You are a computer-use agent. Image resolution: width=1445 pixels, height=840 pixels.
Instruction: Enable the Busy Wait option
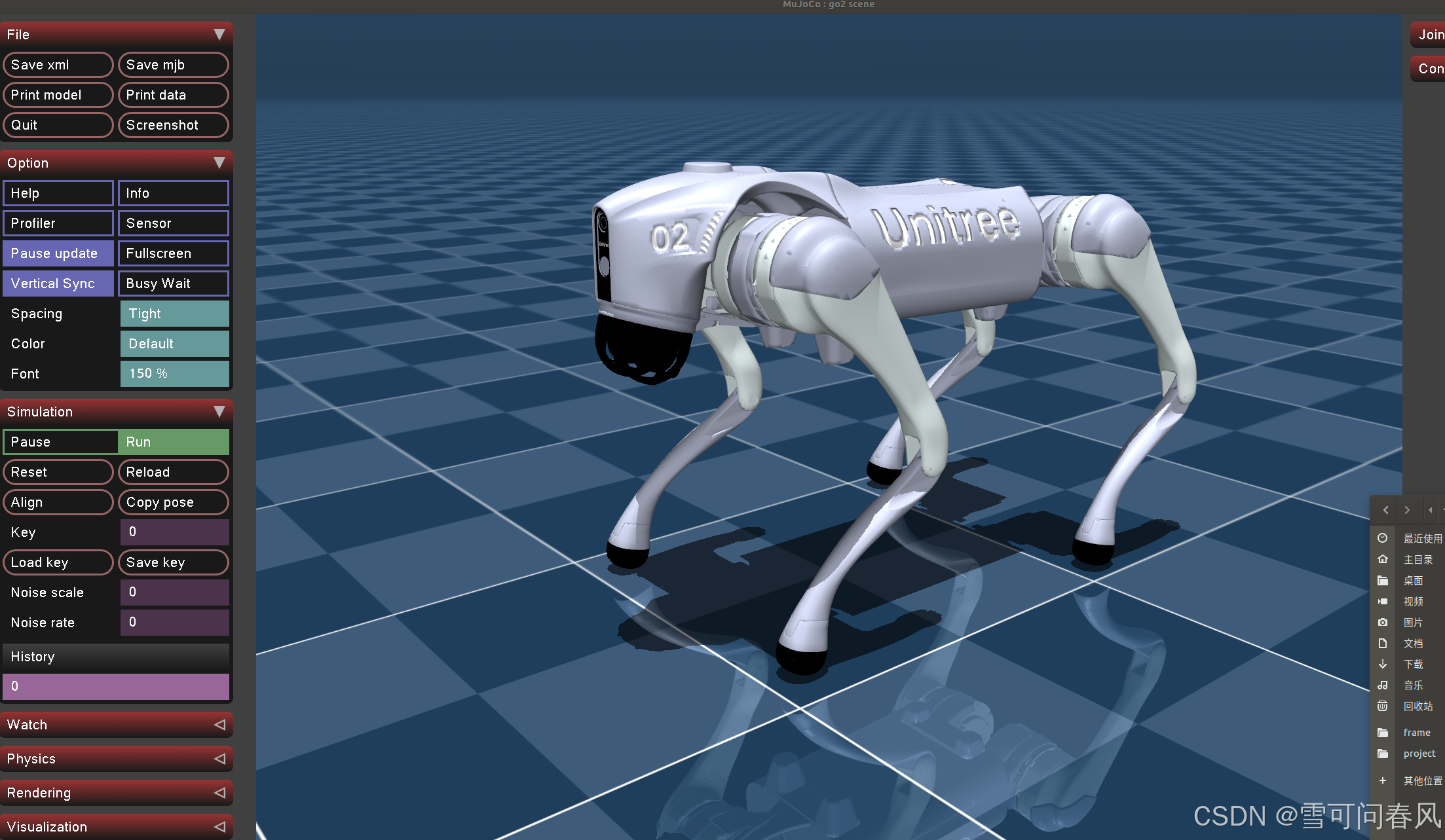coord(174,283)
